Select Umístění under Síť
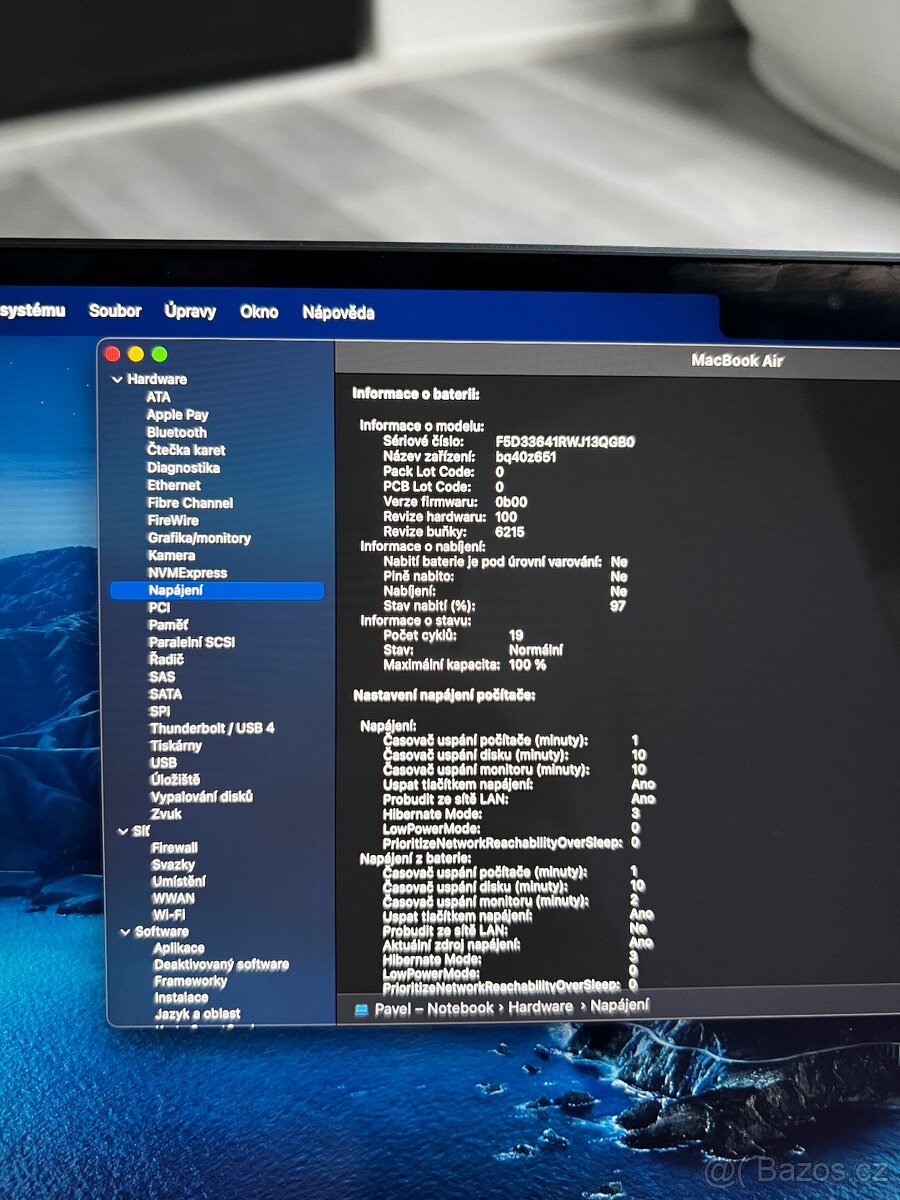The image size is (900, 1200). 179,882
